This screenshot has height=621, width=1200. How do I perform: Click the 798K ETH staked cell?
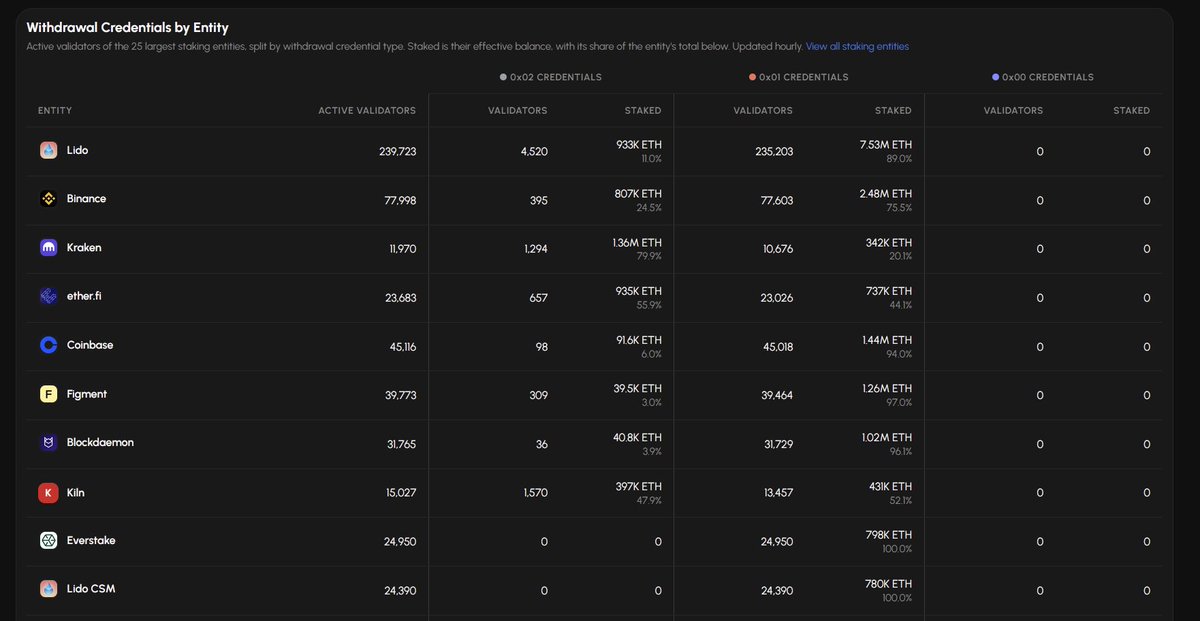[x=889, y=535]
